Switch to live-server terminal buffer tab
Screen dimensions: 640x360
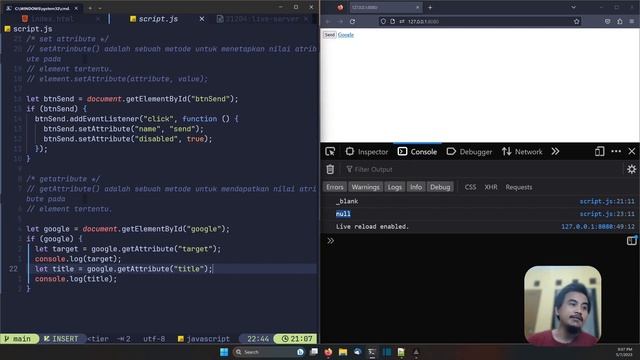261,19
